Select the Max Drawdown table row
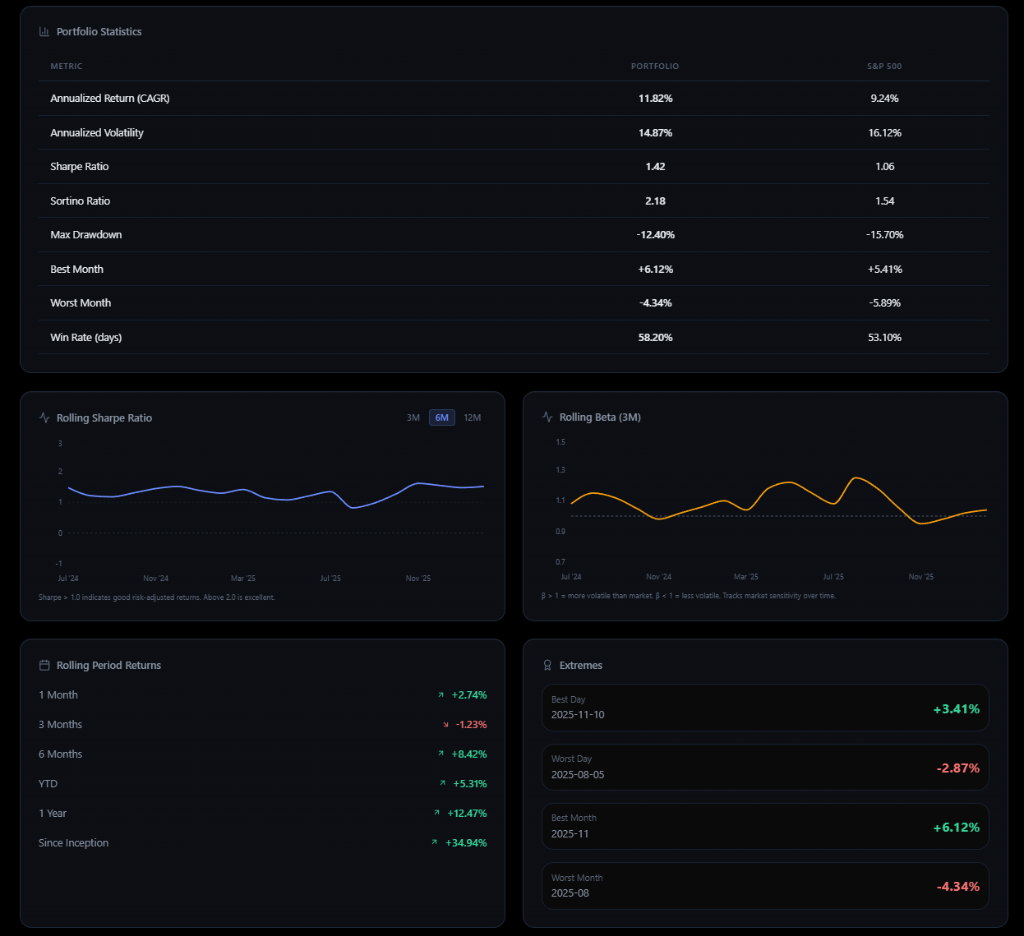Viewport: 1024px width, 936px height. (504, 235)
